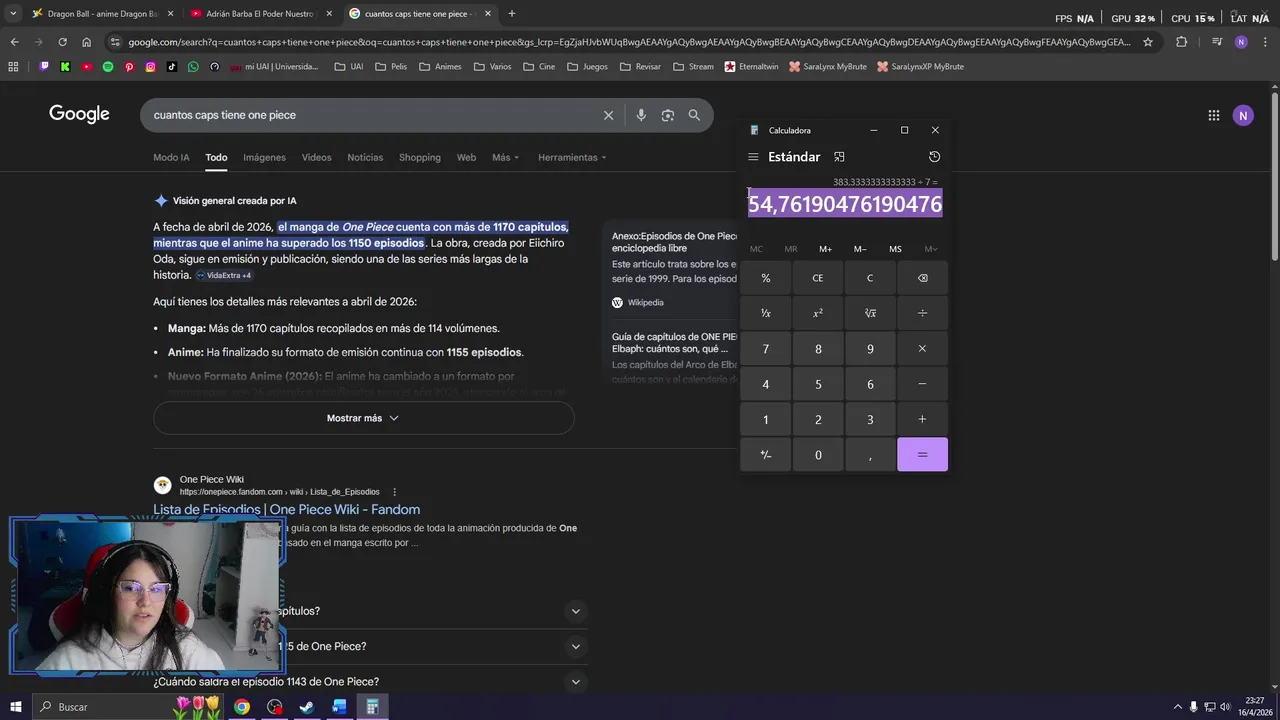Open Steam from the taskbar
Screen dimensions: 1280x720
(307, 707)
